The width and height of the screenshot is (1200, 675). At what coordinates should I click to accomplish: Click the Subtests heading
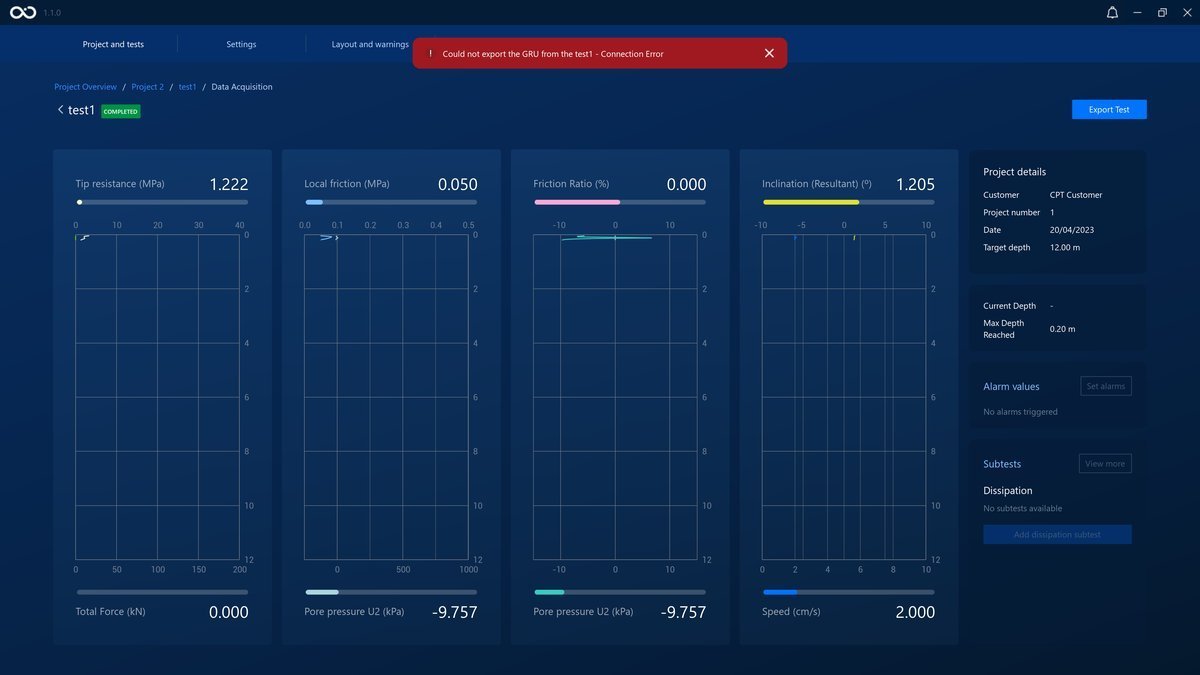click(x=1002, y=464)
